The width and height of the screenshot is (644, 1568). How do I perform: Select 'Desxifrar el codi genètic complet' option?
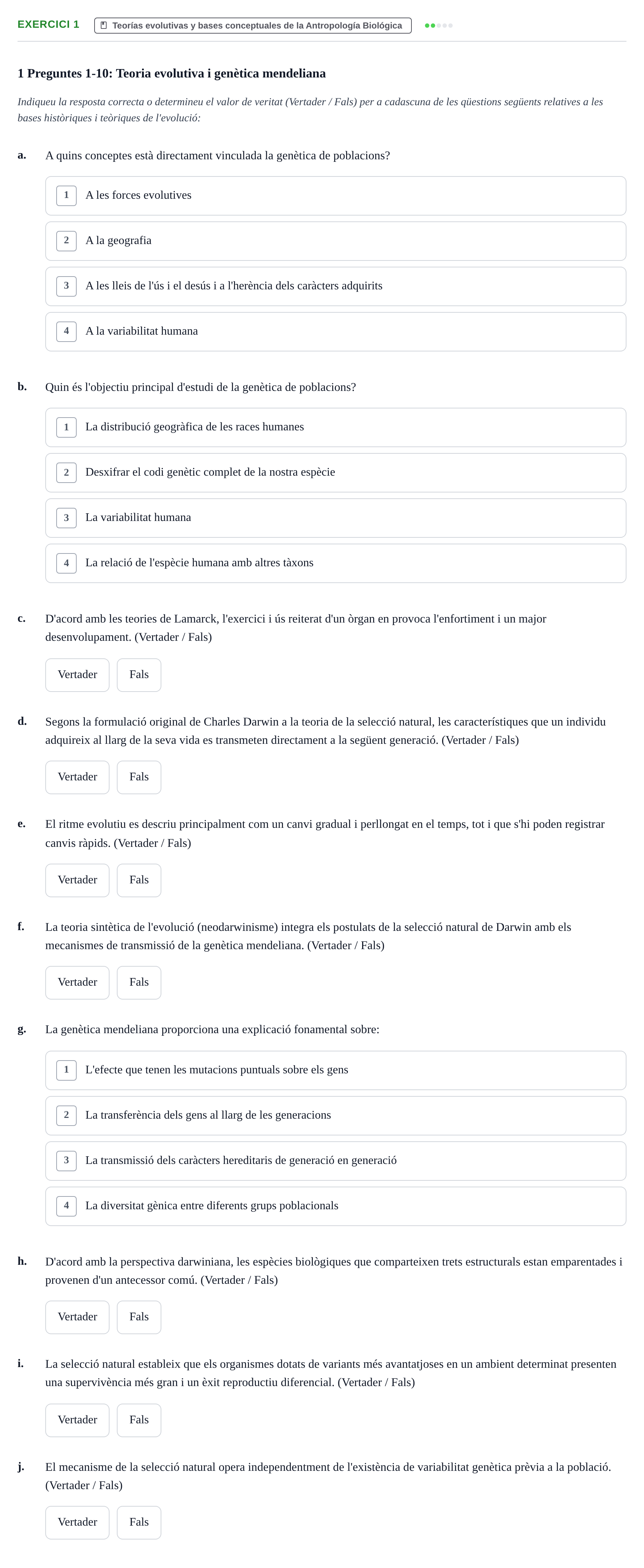pyautogui.click(x=336, y=473)
